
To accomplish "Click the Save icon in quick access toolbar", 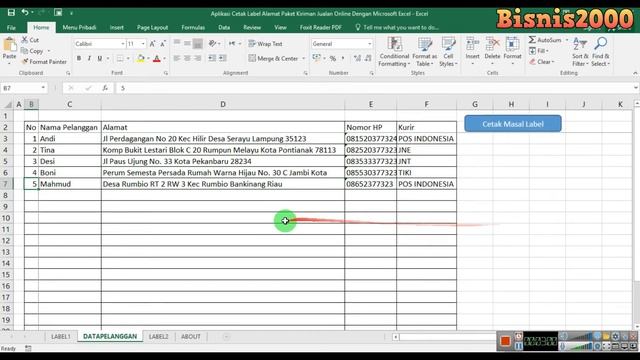I will (x=11, y=13).
